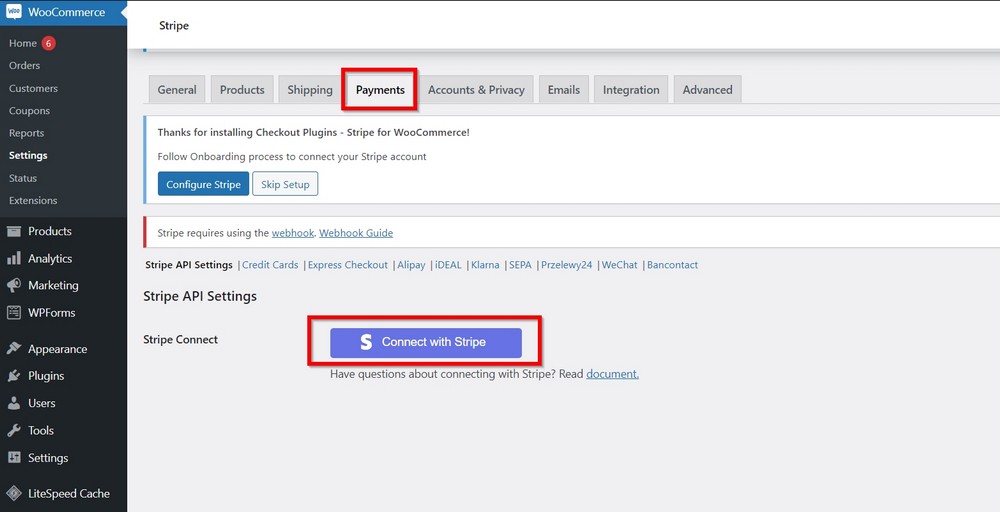
Task: Select the Stripe API Settings section link
Action: [x=189, y=265]
